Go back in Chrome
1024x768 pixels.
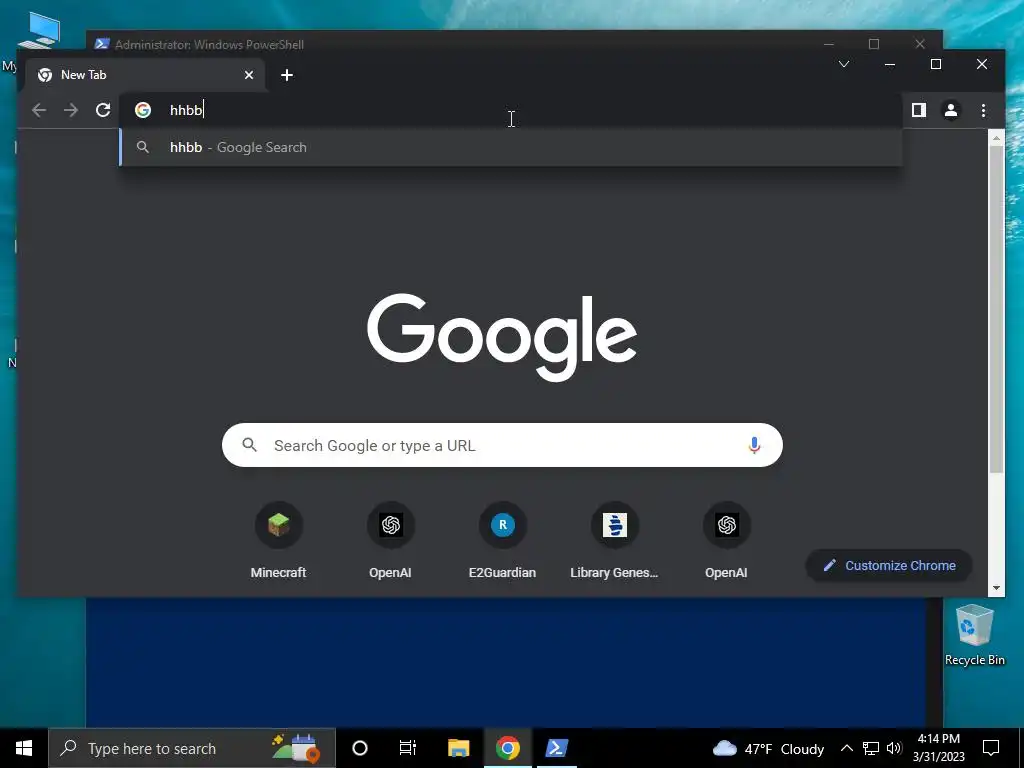(39, 110)
